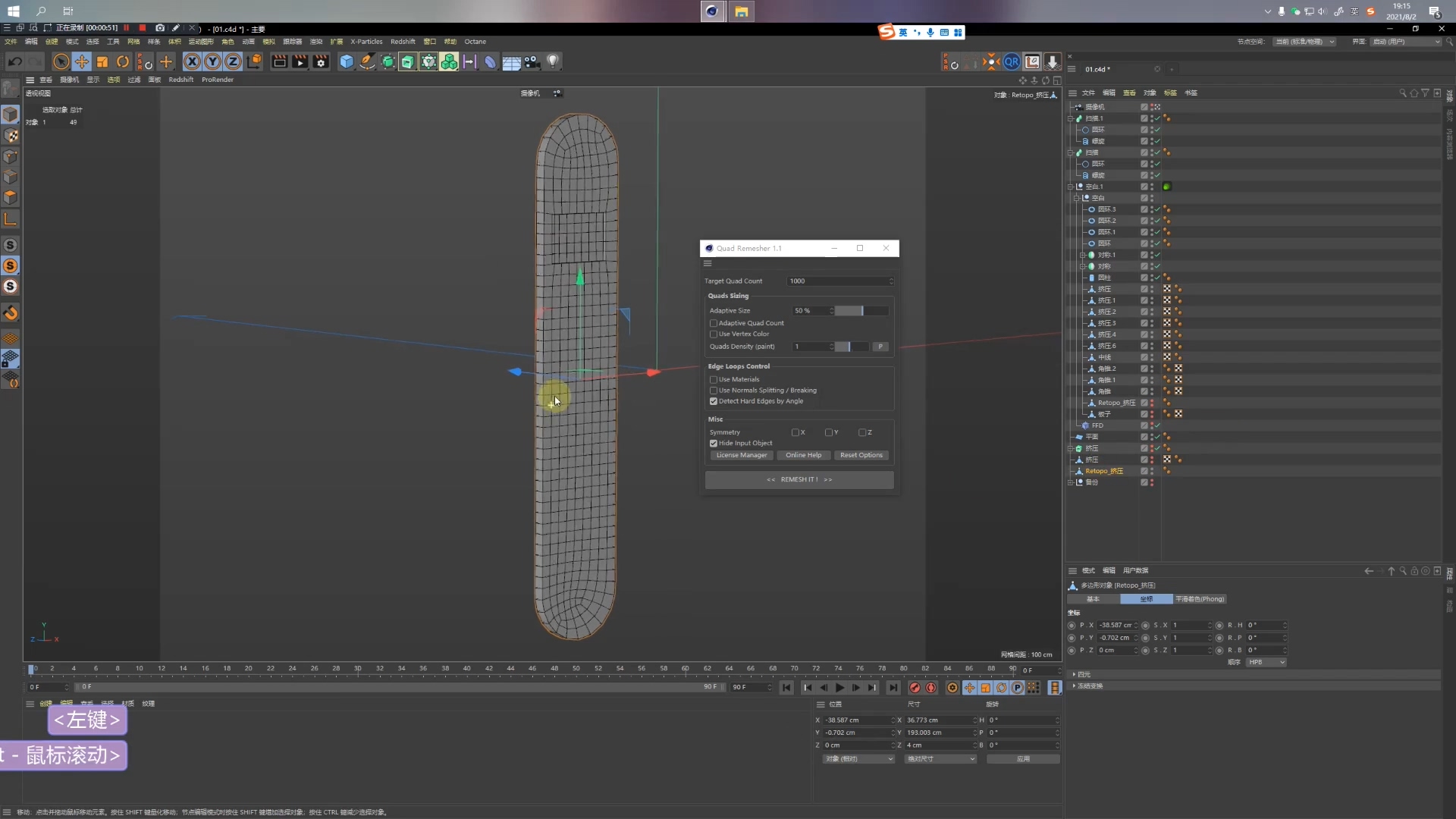Enable Adaptive Quad Count checkbox

[x=714, y=323]
